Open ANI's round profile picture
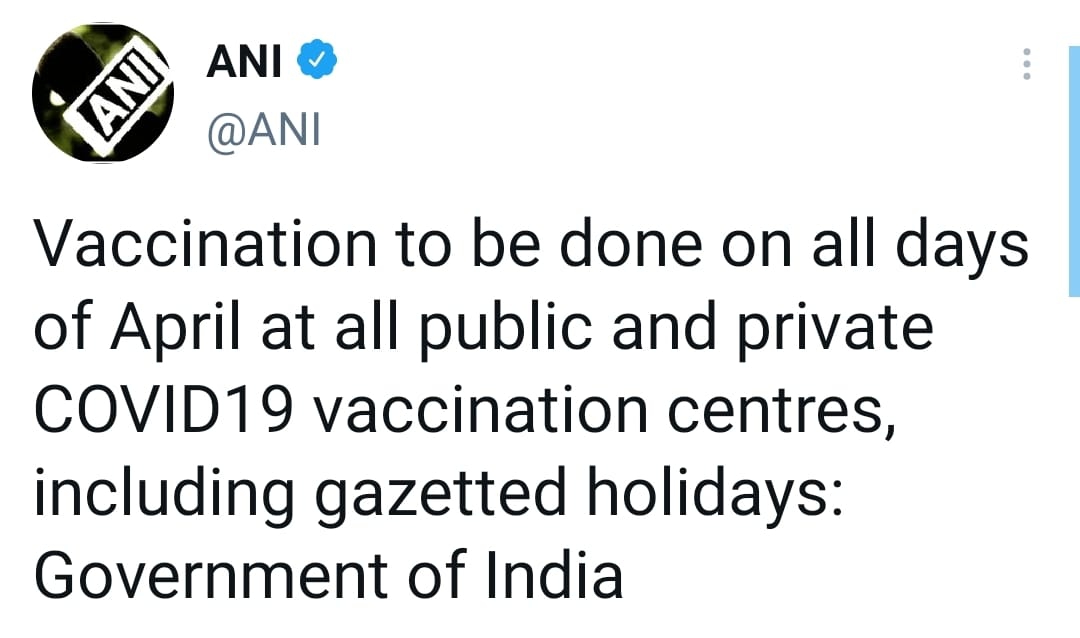The height and width of the screenshot is (638, 1080). 103,94
